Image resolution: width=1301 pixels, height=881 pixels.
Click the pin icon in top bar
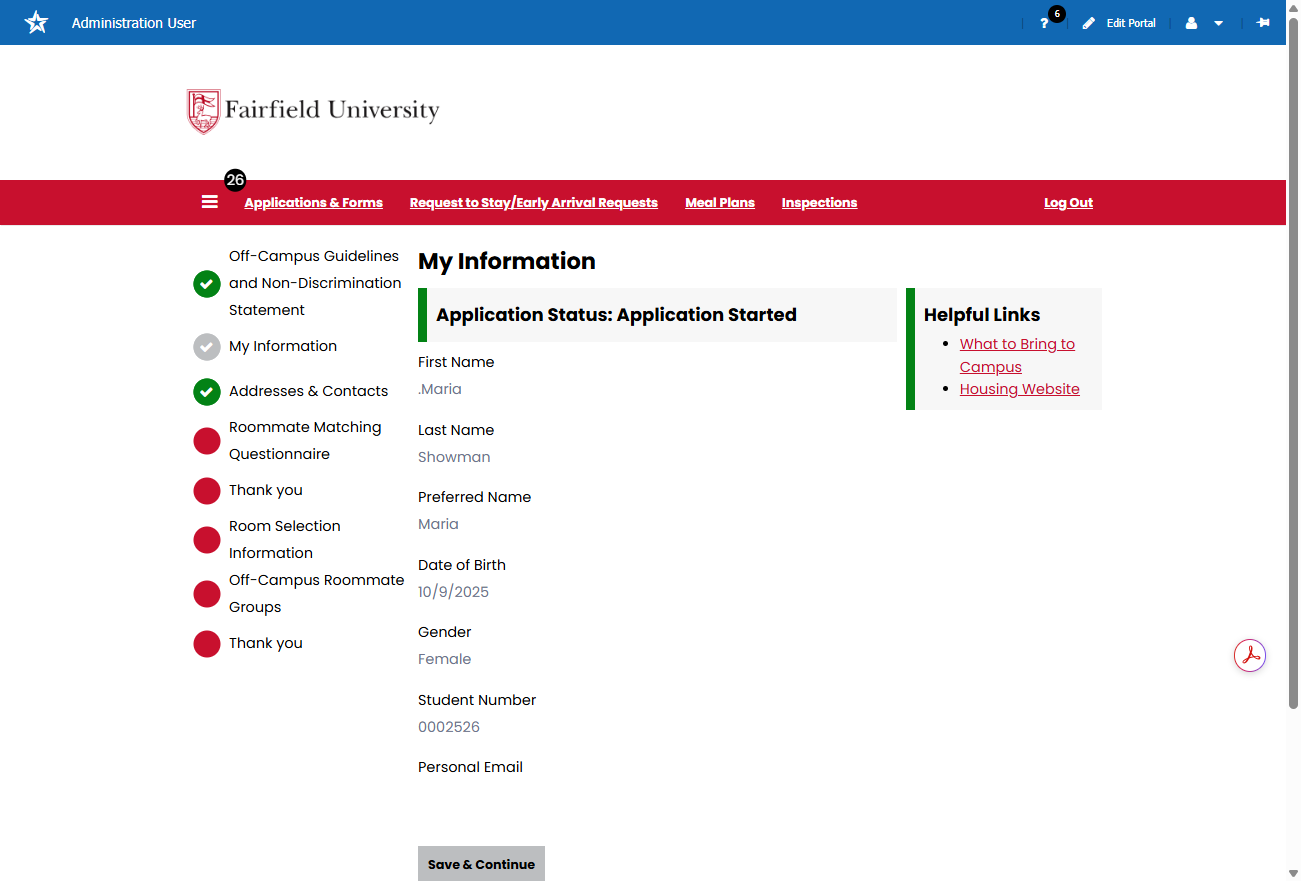[1263, 22]
